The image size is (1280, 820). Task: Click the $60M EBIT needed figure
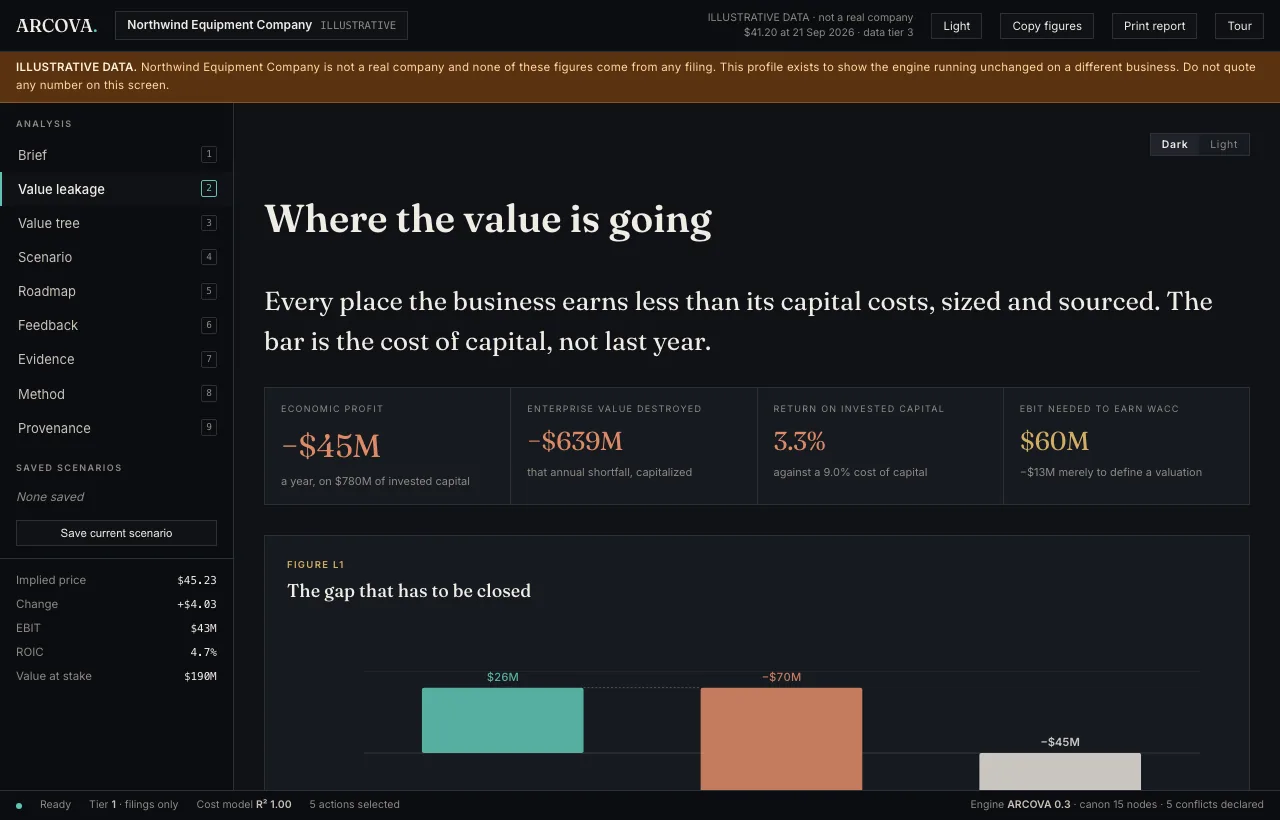tap(1054, 441)
